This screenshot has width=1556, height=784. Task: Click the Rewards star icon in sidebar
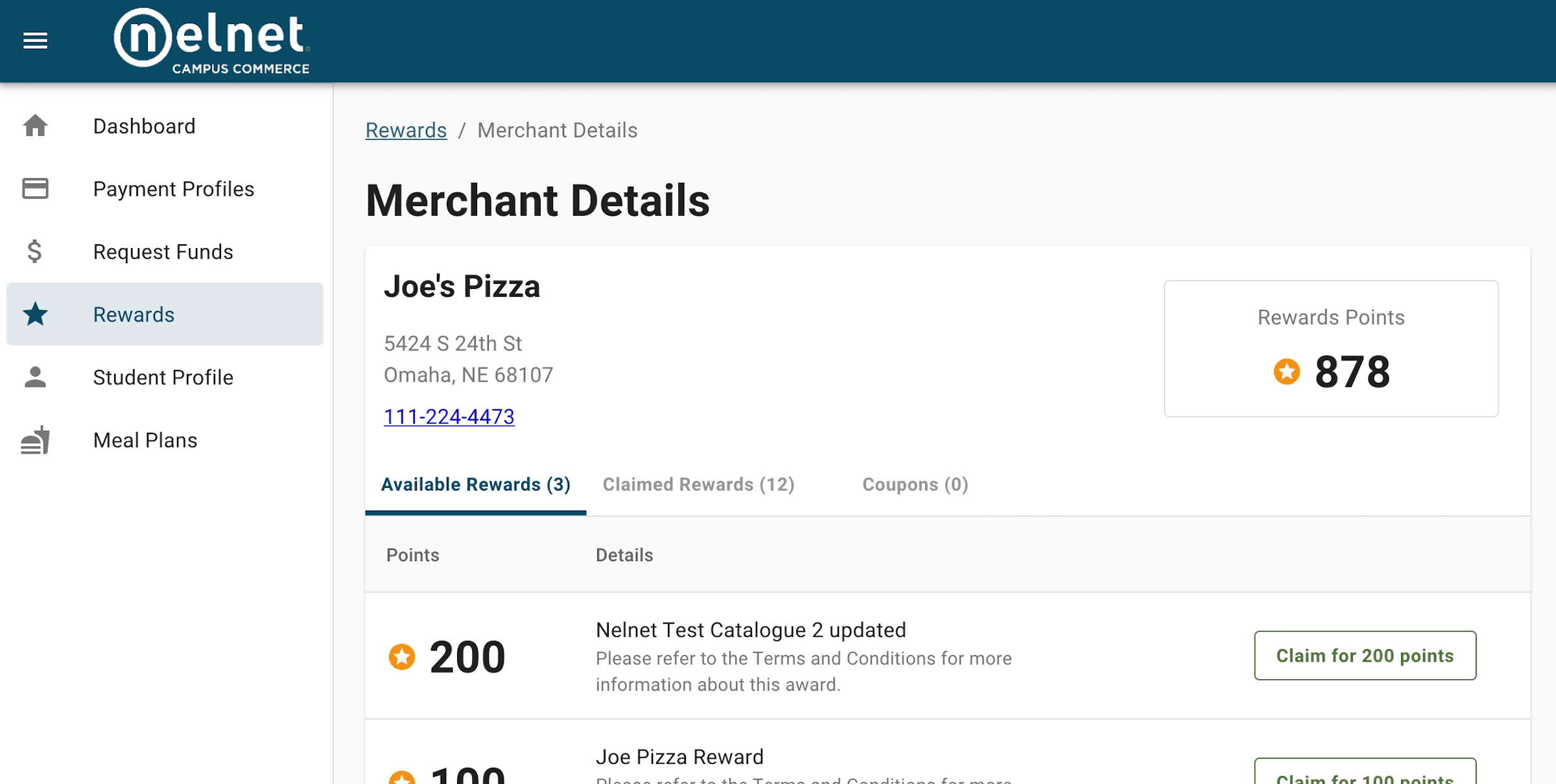tap(35, 314)
